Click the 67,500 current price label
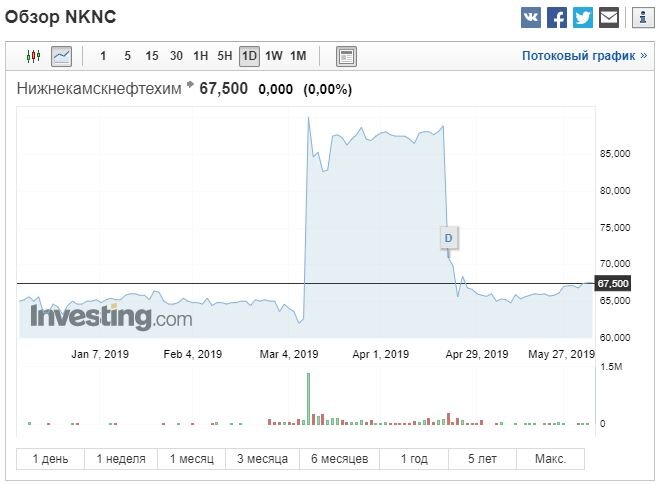This screenshot has height=484, width=661. point(612,284)
